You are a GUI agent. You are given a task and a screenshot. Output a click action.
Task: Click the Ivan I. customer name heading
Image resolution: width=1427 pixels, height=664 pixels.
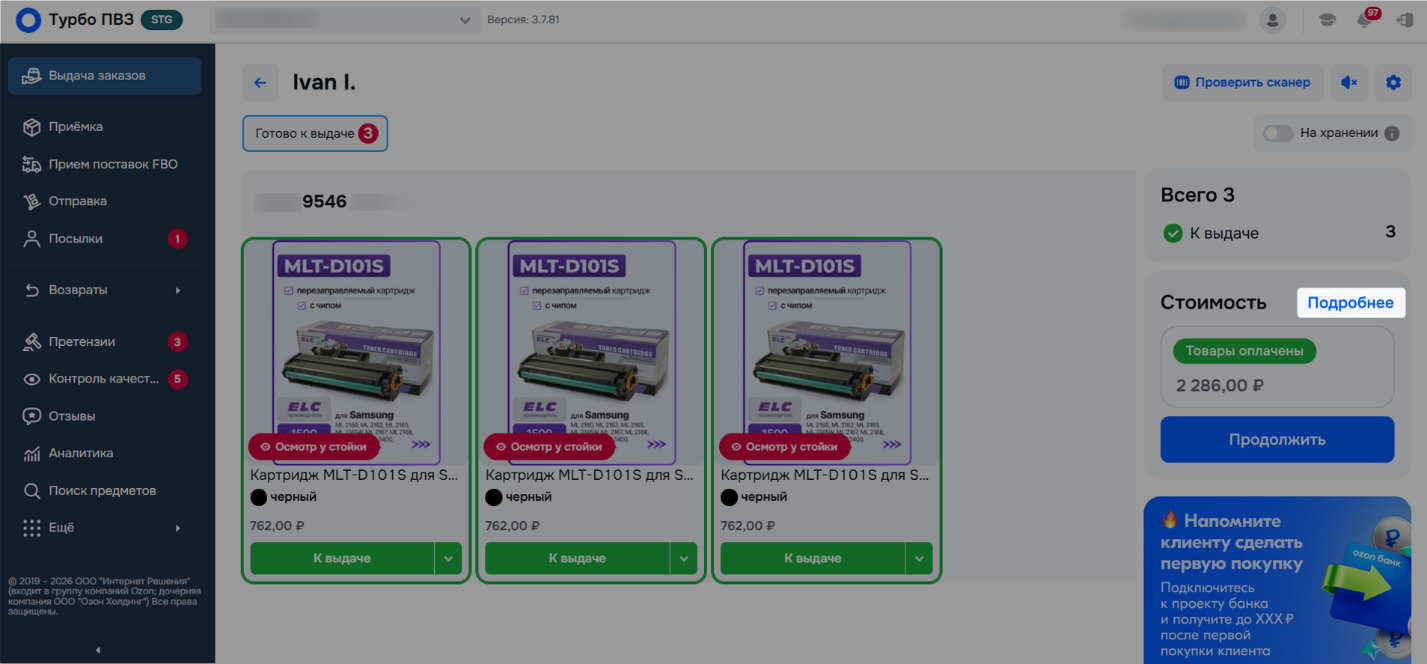(324, 83)
